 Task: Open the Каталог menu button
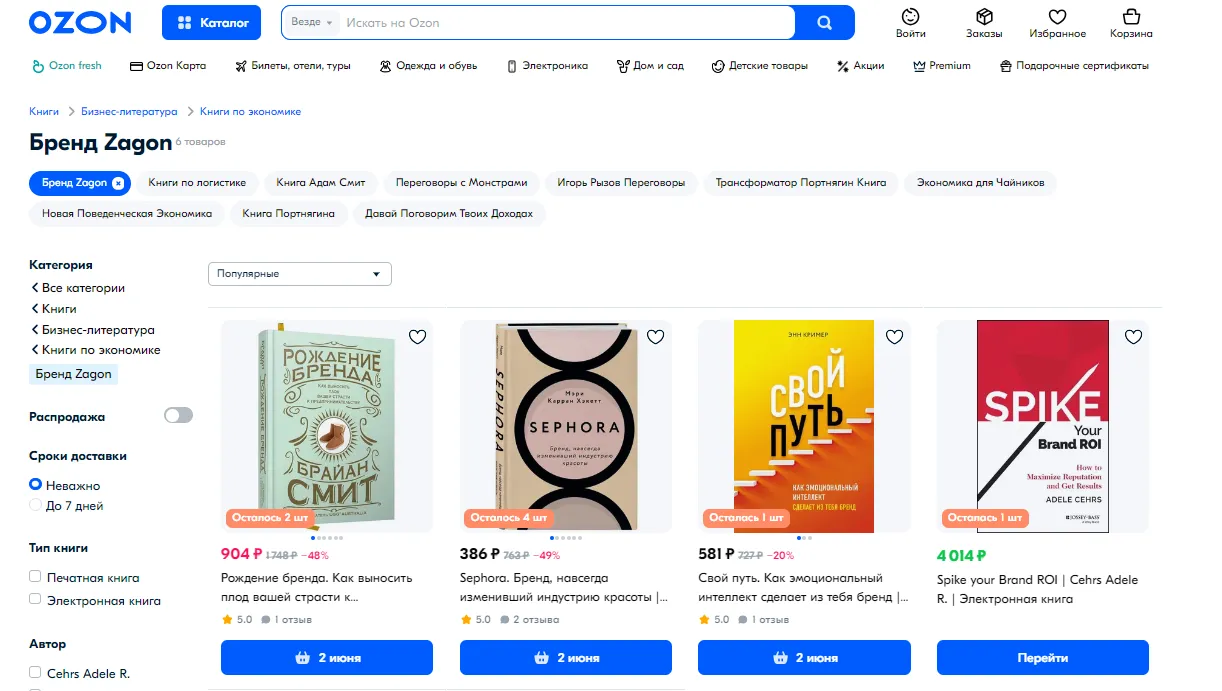(211, 22)
